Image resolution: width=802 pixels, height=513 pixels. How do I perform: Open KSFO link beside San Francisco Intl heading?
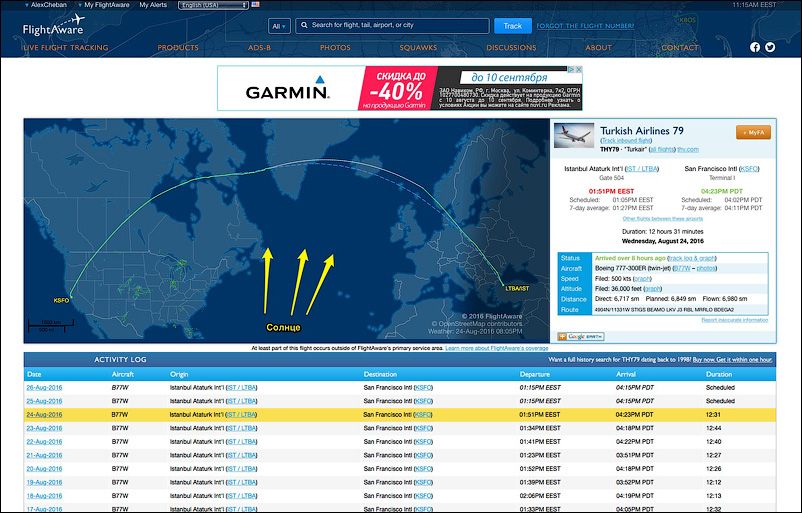tap(749, 169)
